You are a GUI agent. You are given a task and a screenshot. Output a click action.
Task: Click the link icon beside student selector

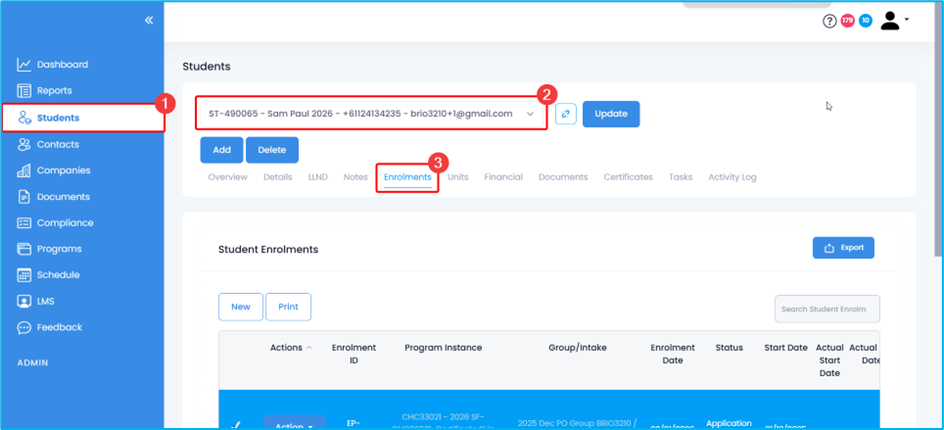(566, 114)
